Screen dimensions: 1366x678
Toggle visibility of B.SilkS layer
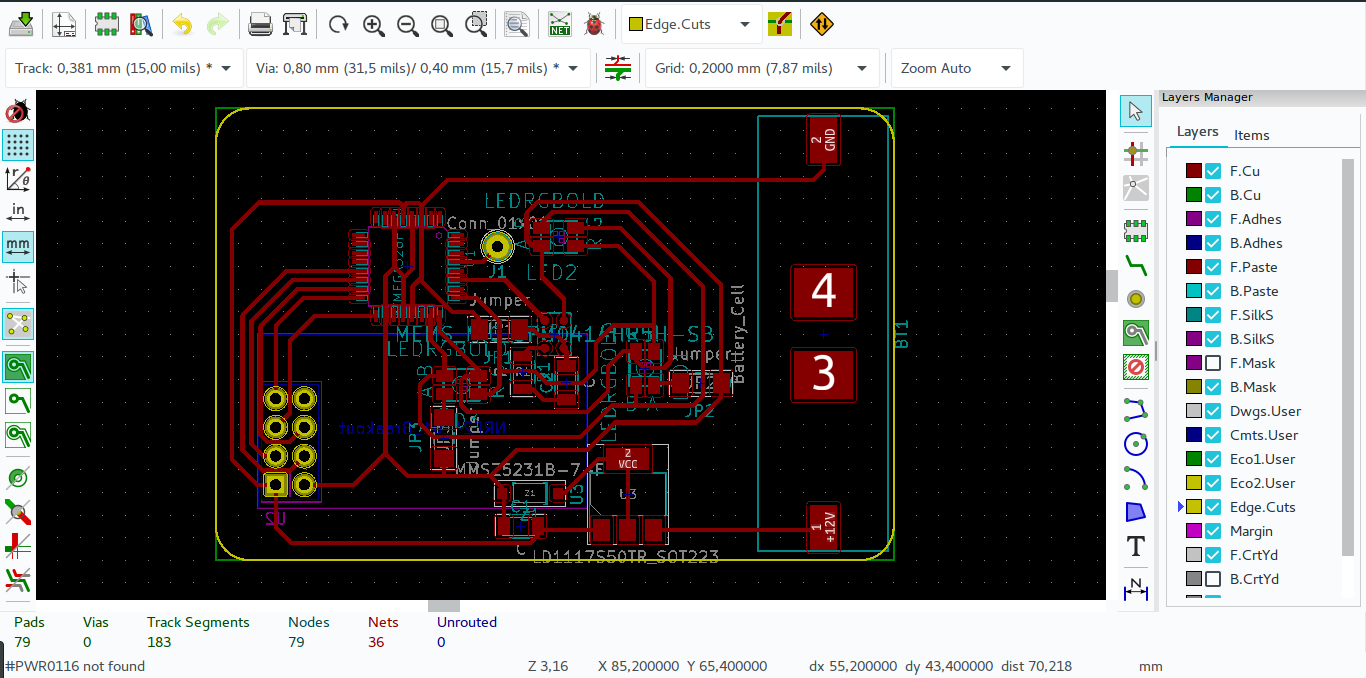[x=1211, y=339]
